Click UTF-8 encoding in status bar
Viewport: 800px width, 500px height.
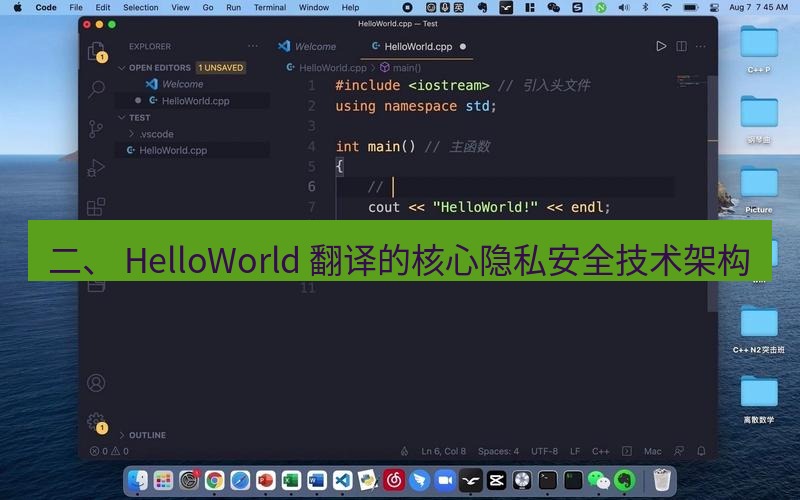click(544, 451)
